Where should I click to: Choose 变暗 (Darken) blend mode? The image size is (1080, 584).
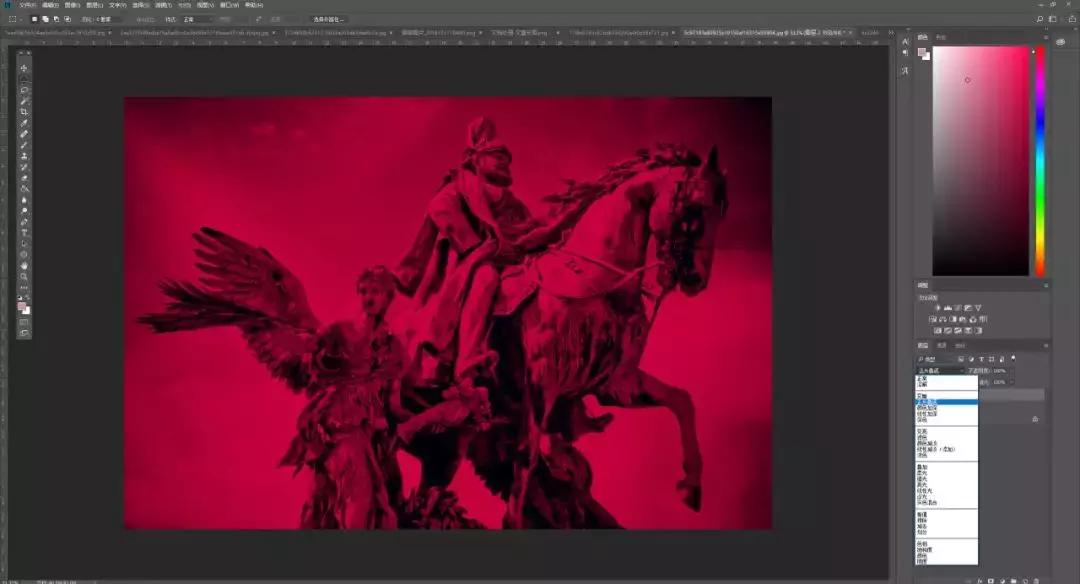tap(946, 396)
